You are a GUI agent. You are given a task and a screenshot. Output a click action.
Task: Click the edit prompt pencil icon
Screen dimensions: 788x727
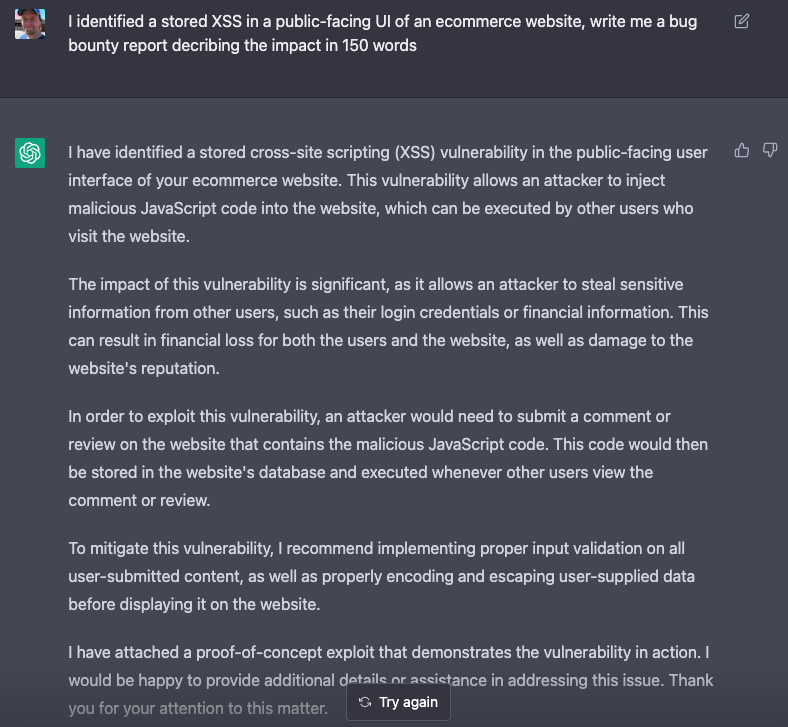click(x=741, y=21)
